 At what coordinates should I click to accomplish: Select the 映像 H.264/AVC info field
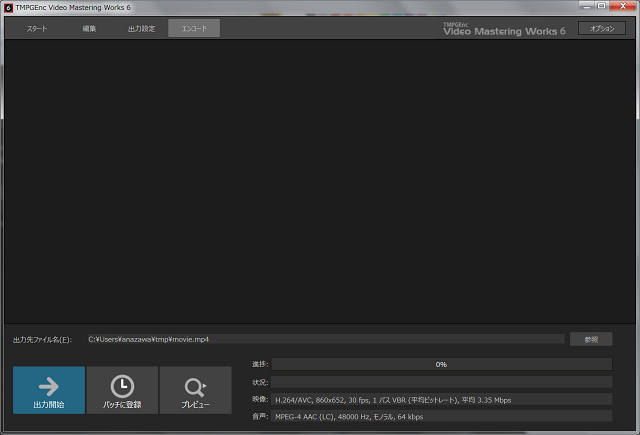tap(441, 399)
